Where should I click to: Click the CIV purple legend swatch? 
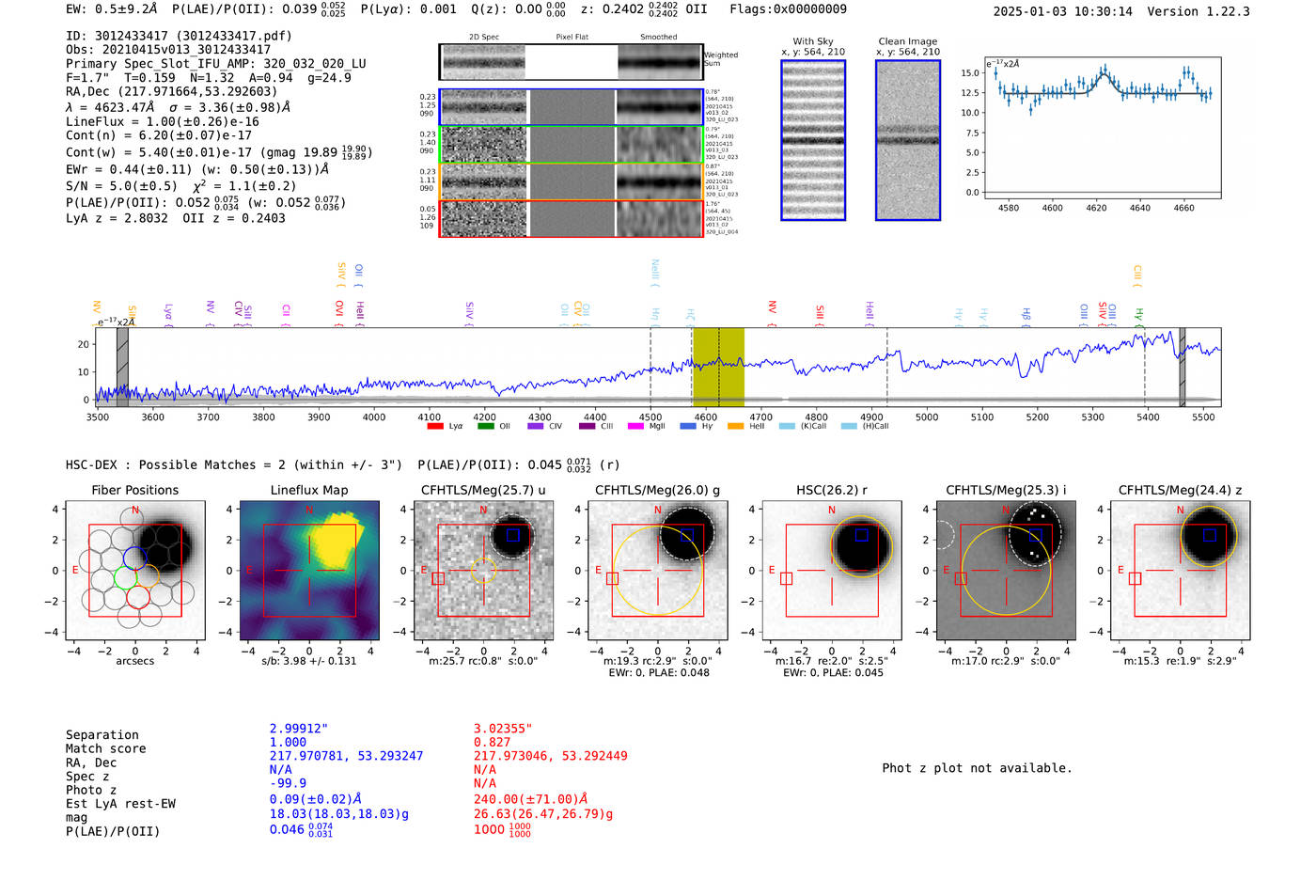(536, 426)
